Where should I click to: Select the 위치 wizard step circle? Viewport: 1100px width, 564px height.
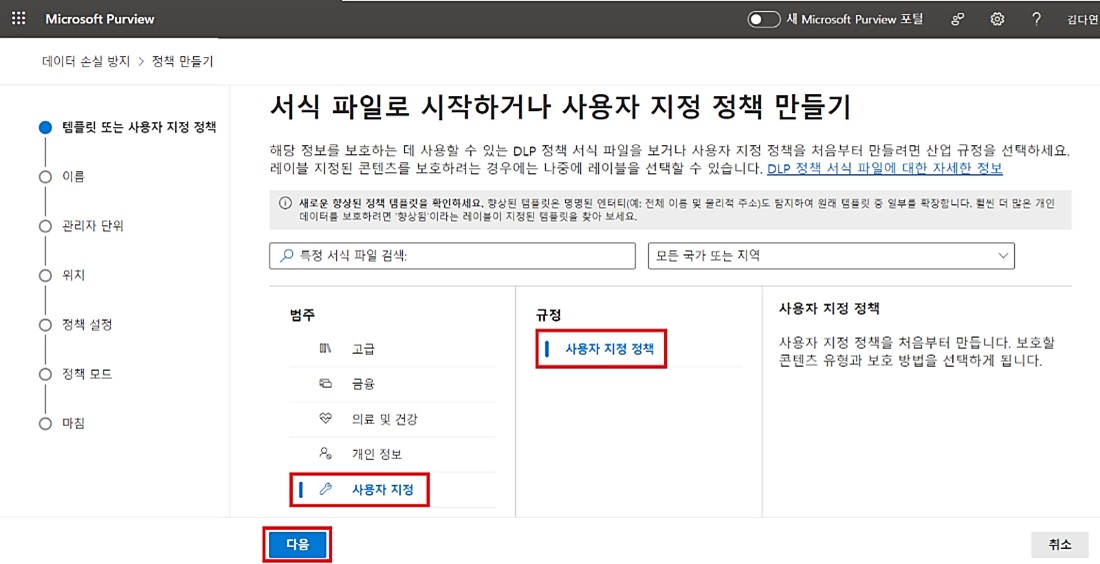(44, 275)
